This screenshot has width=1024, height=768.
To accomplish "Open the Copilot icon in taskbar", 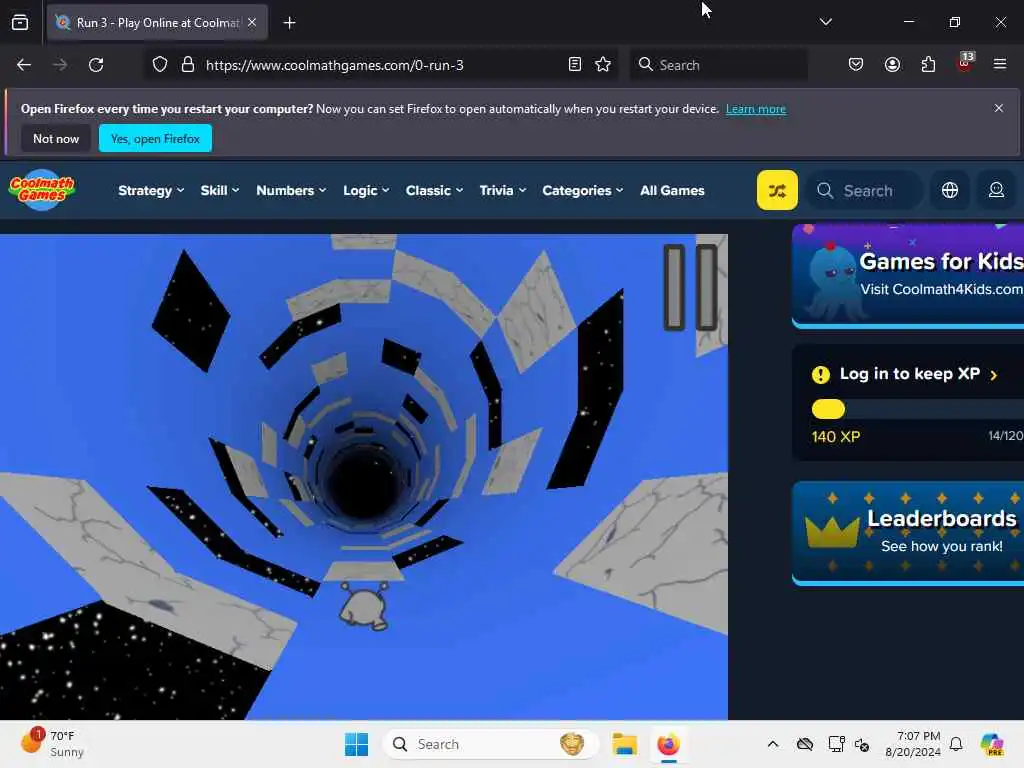I will coord(991,744).
